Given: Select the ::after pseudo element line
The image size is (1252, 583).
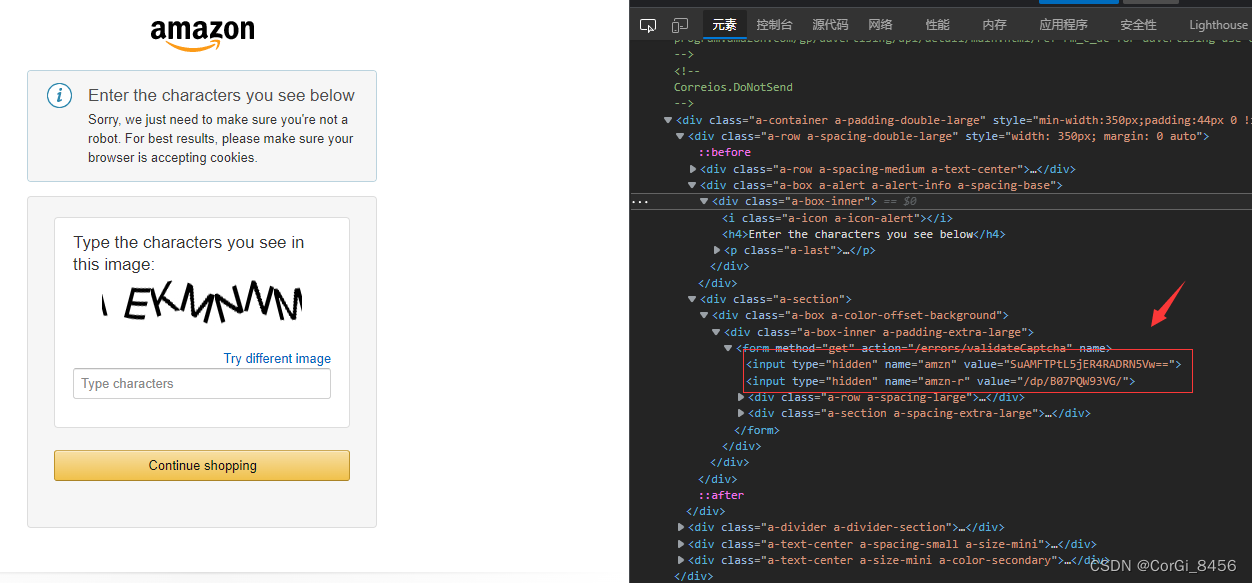Looking at the screenshot, I should click(721, 495).
